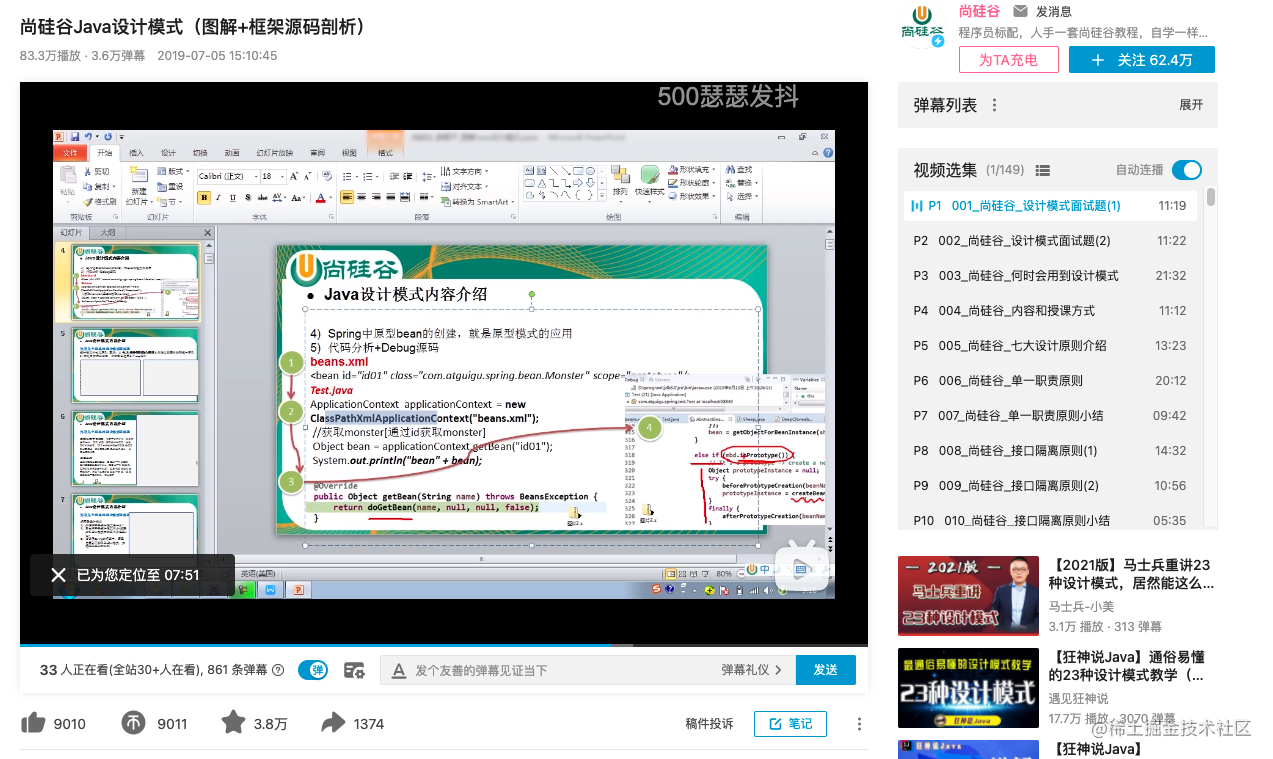The width and height of the screenshot is (1273, 759).
Task: Expand the 弹幕列表 with 展开
Action: [1190, 104]
